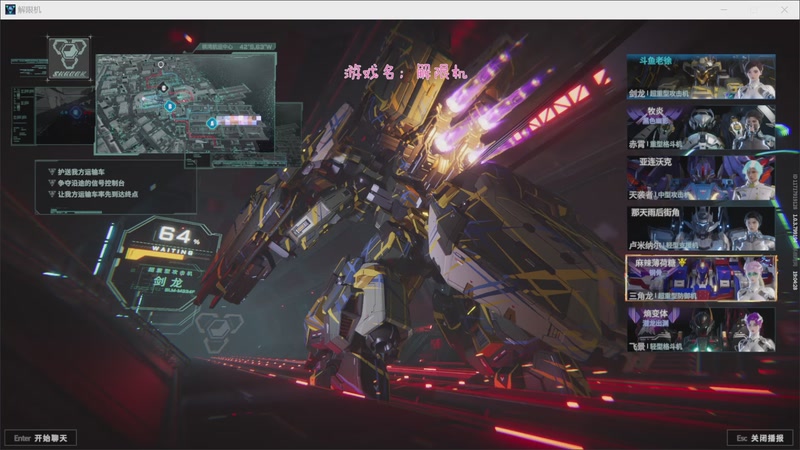Click the 飞景 | 轻型格斗机 mech label
The height and width of the screenshot is (450, 800).
tap(655, 346)
